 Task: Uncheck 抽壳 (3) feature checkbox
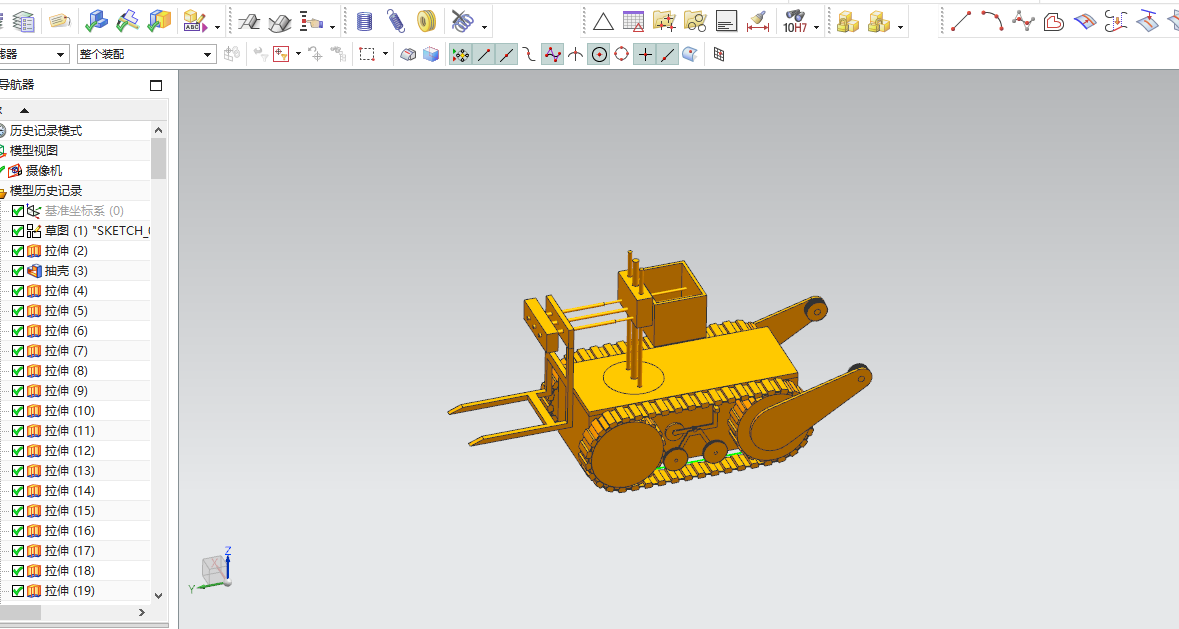[x=18, y=271]
